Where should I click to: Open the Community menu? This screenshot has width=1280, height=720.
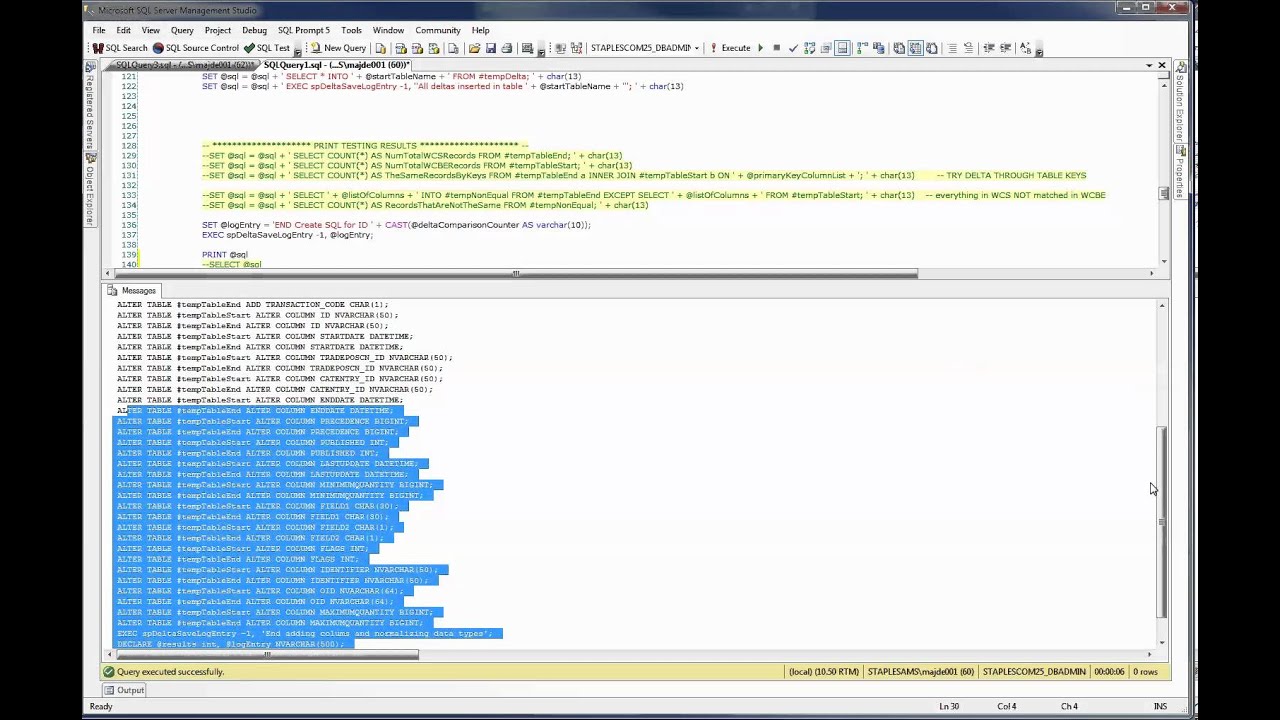pos(438,30)
